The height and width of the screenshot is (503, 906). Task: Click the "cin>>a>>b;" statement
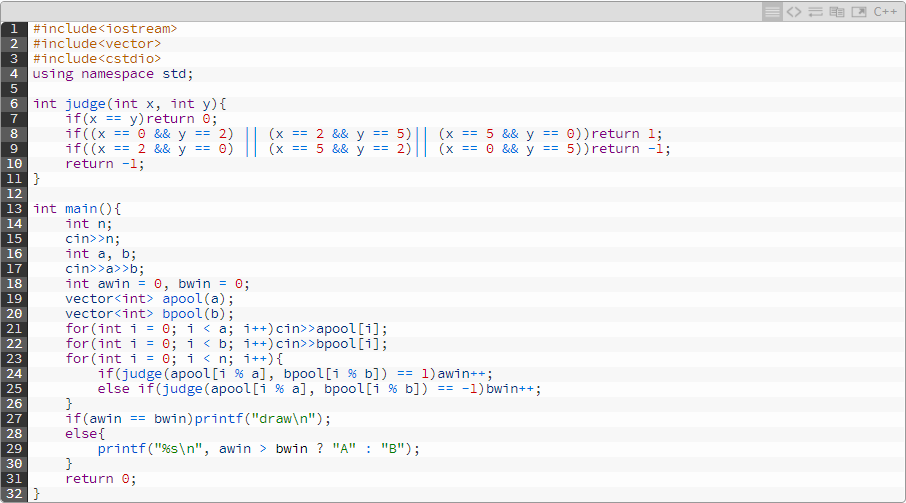(x=105, y=269)
